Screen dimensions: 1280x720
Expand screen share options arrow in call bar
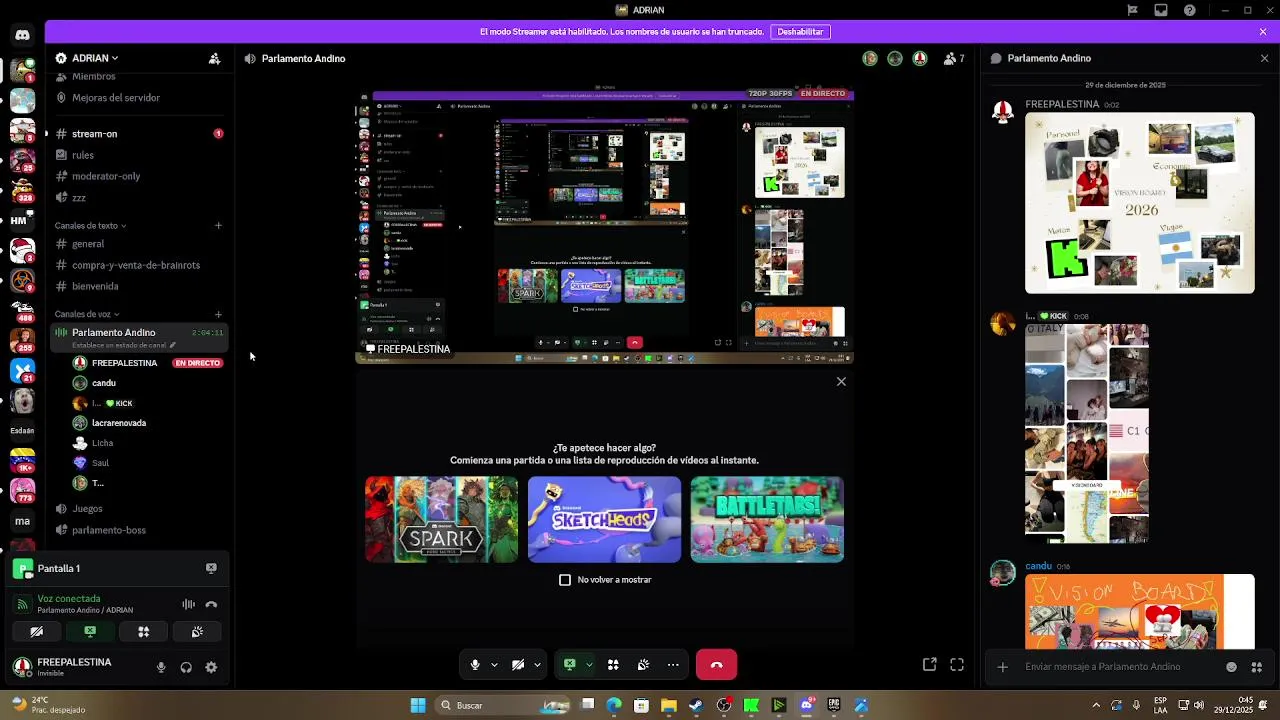(589, 664)
